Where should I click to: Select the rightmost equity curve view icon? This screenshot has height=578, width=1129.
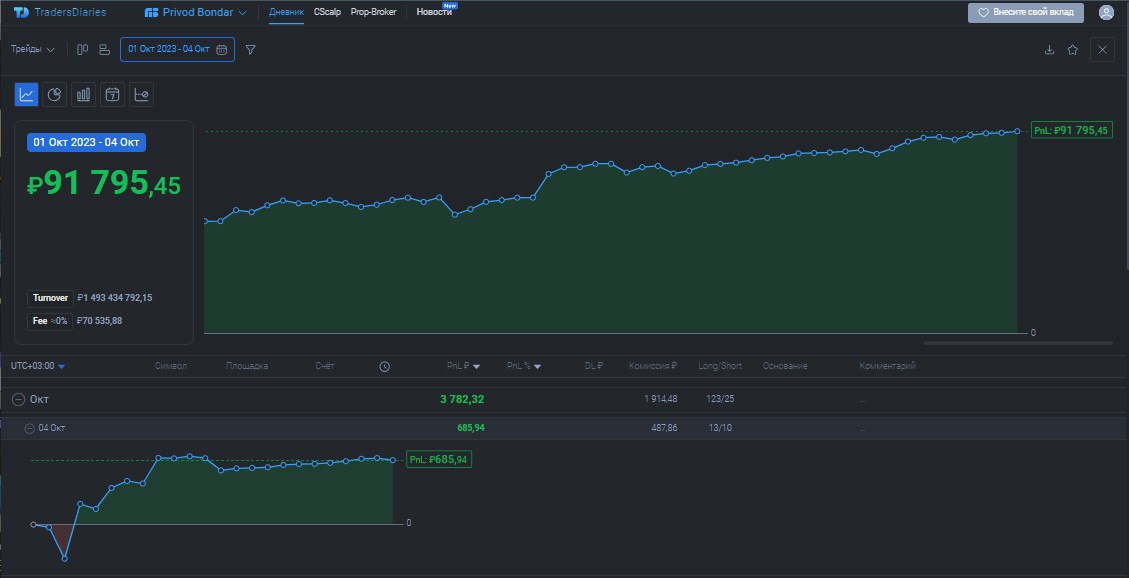141,93
